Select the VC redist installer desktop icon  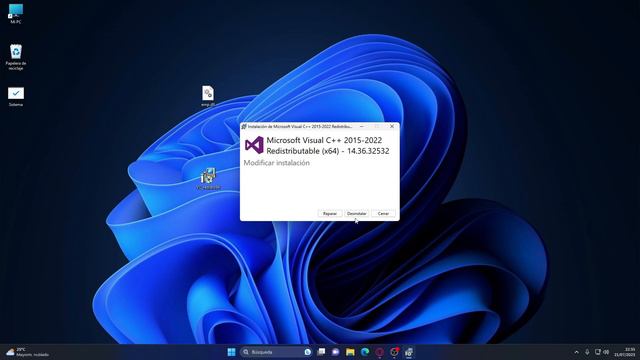208,178
